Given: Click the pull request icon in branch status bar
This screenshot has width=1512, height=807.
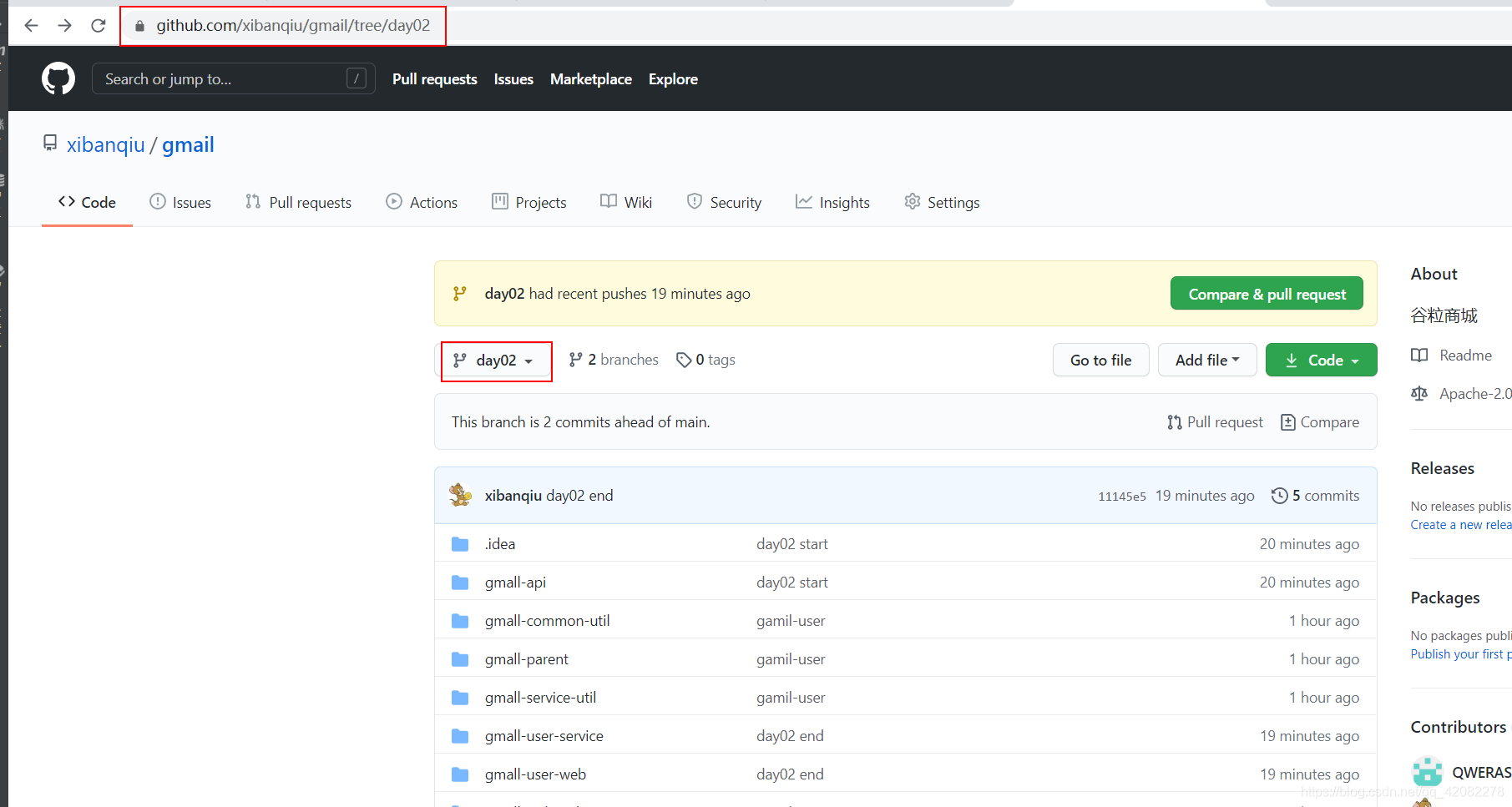Looking at the screenshot, I should point(1175,422).
